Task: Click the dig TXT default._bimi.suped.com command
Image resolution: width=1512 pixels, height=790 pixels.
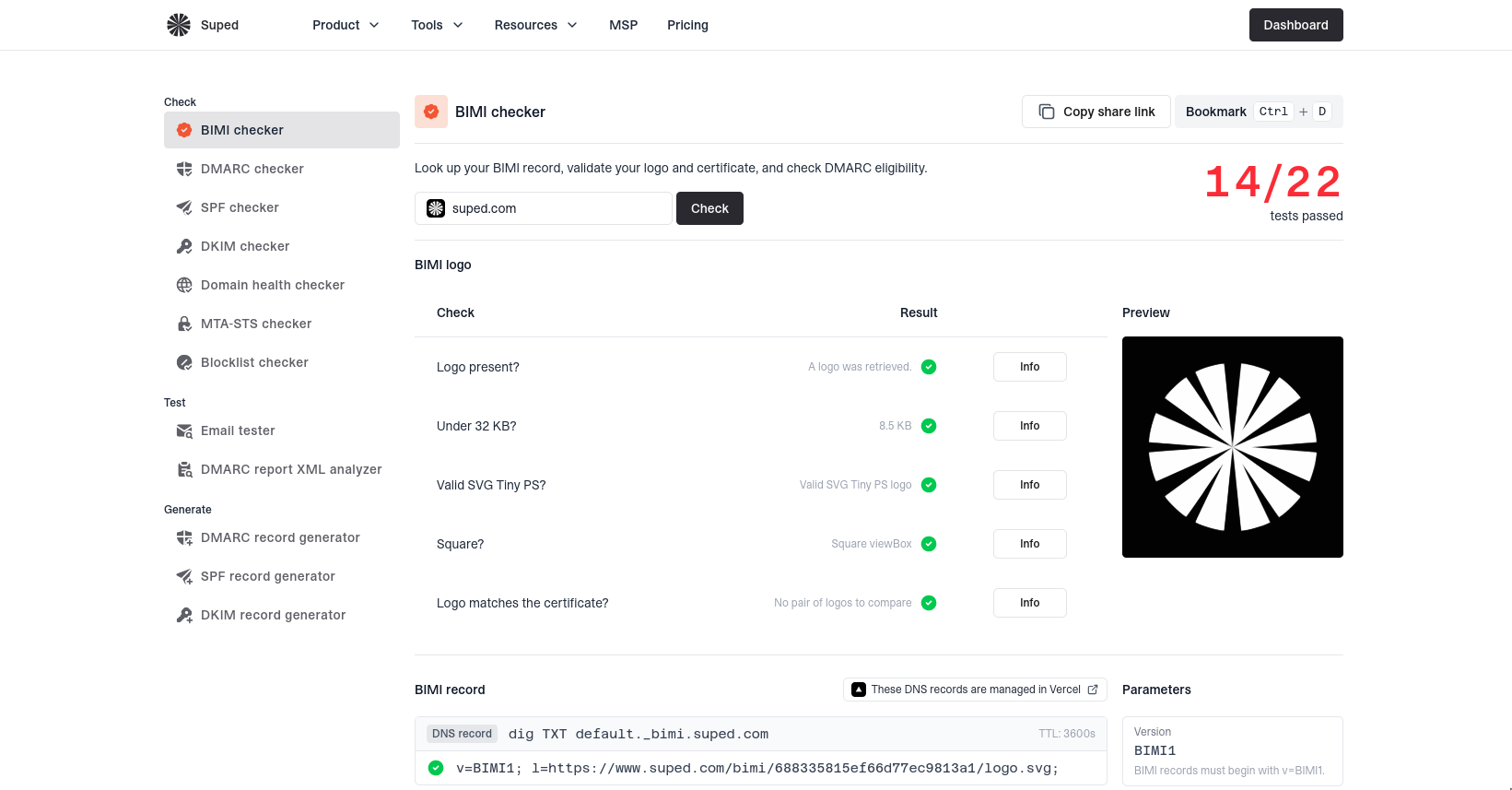Action: (639, 734)
